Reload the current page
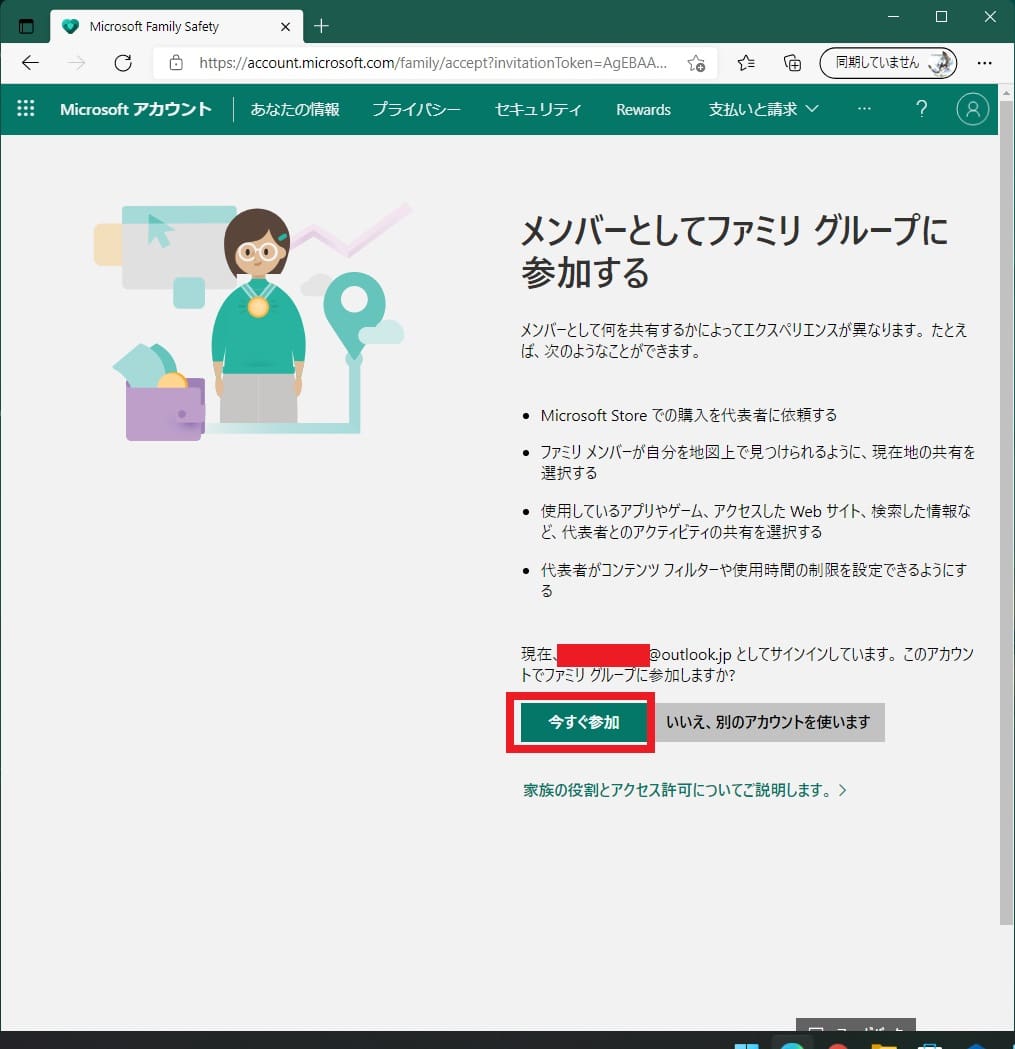This screenshot has height=1049, width=1015. 123,62
